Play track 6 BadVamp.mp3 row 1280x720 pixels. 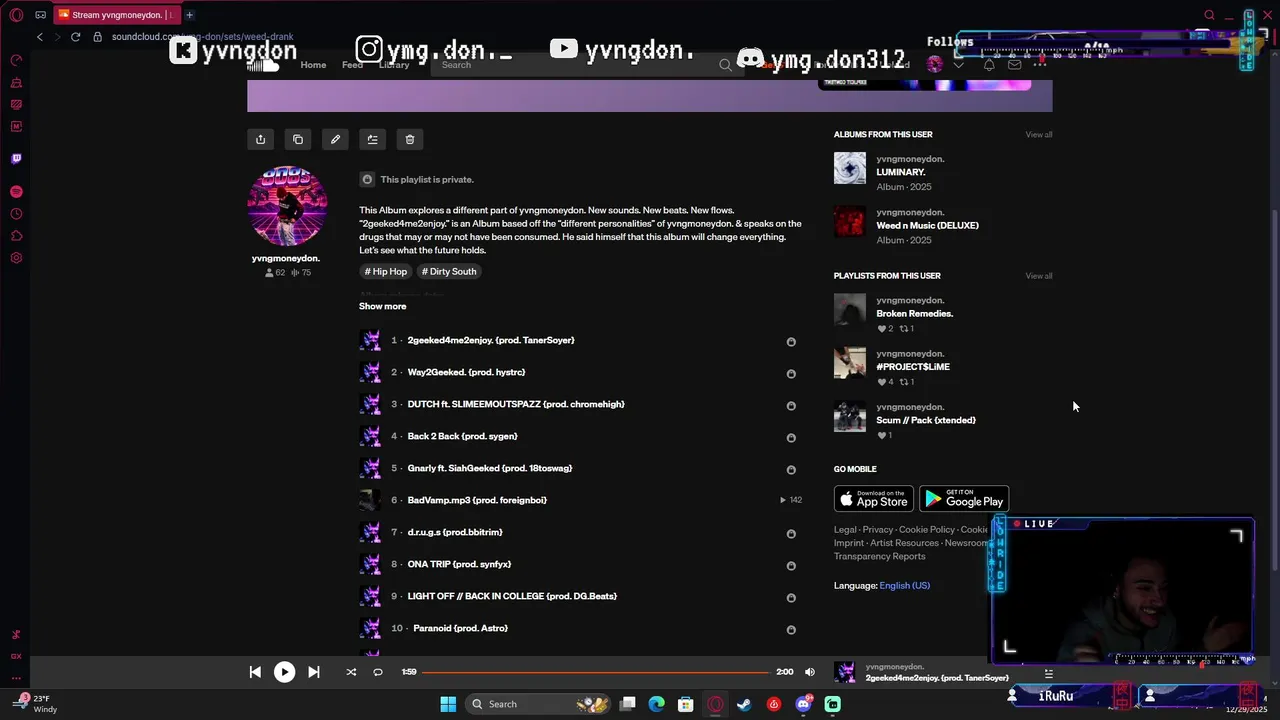[x=580, y=500]
